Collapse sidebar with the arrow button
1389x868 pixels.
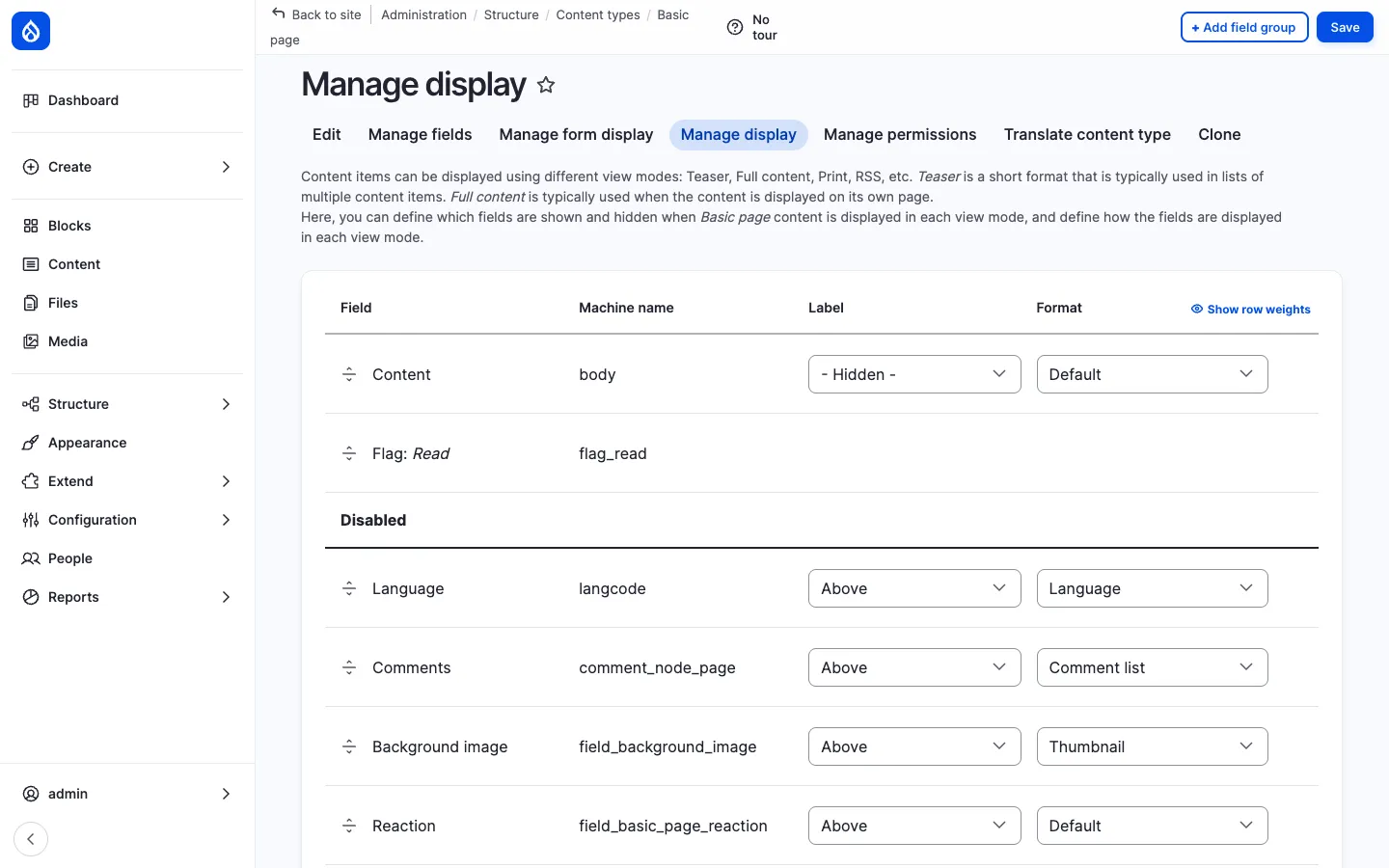click(x=31, y=839)
